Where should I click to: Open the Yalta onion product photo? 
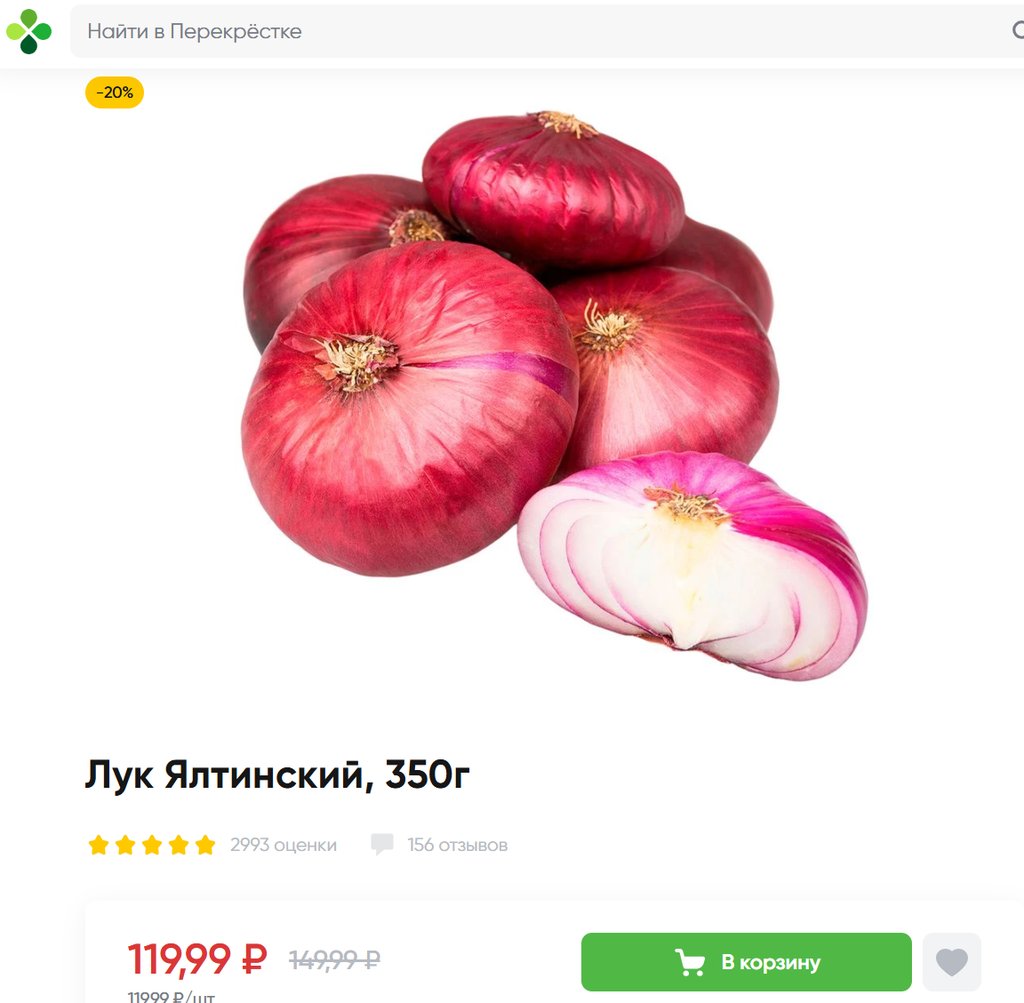(555, 395)
